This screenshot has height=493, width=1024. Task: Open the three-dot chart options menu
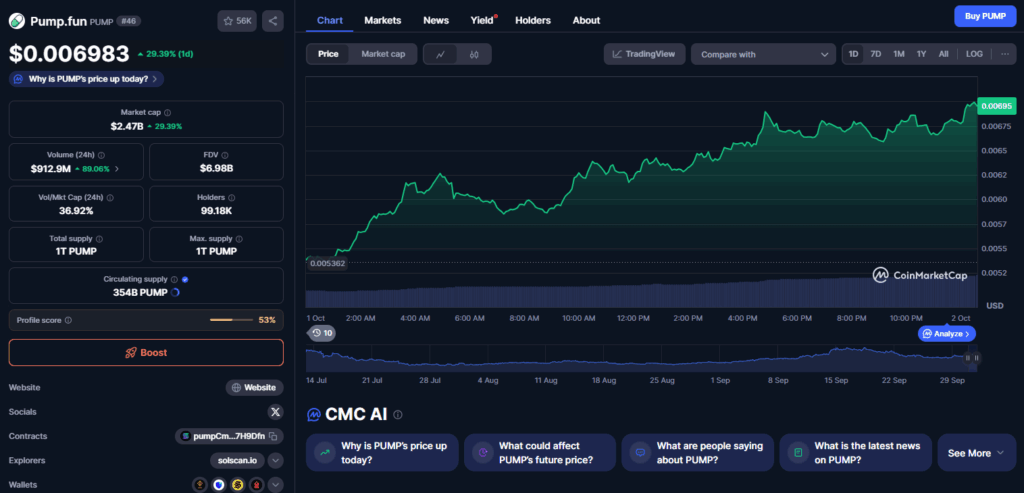tap(1004, 54)
